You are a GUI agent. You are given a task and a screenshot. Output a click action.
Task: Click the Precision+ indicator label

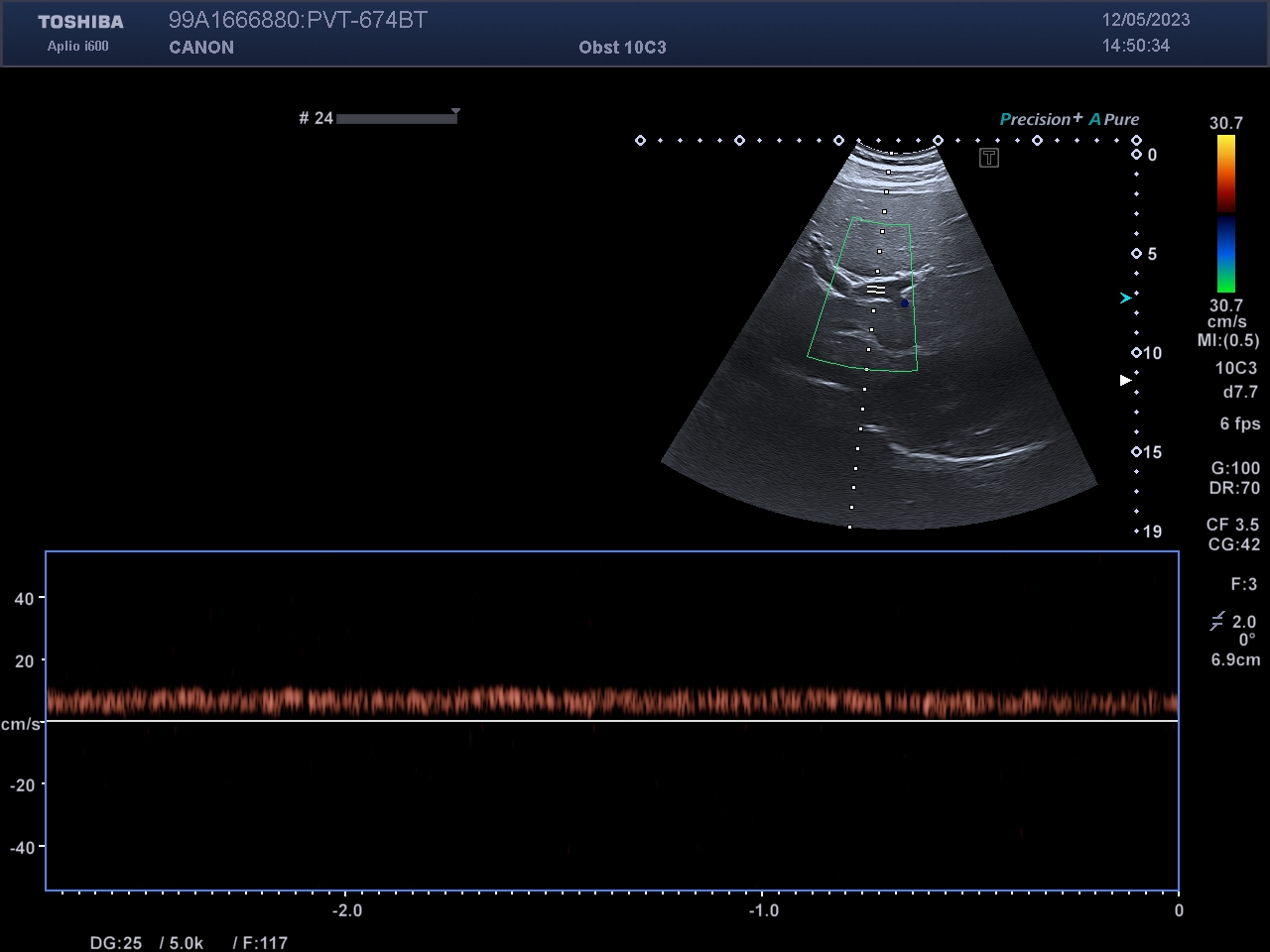coord(1041,119)
